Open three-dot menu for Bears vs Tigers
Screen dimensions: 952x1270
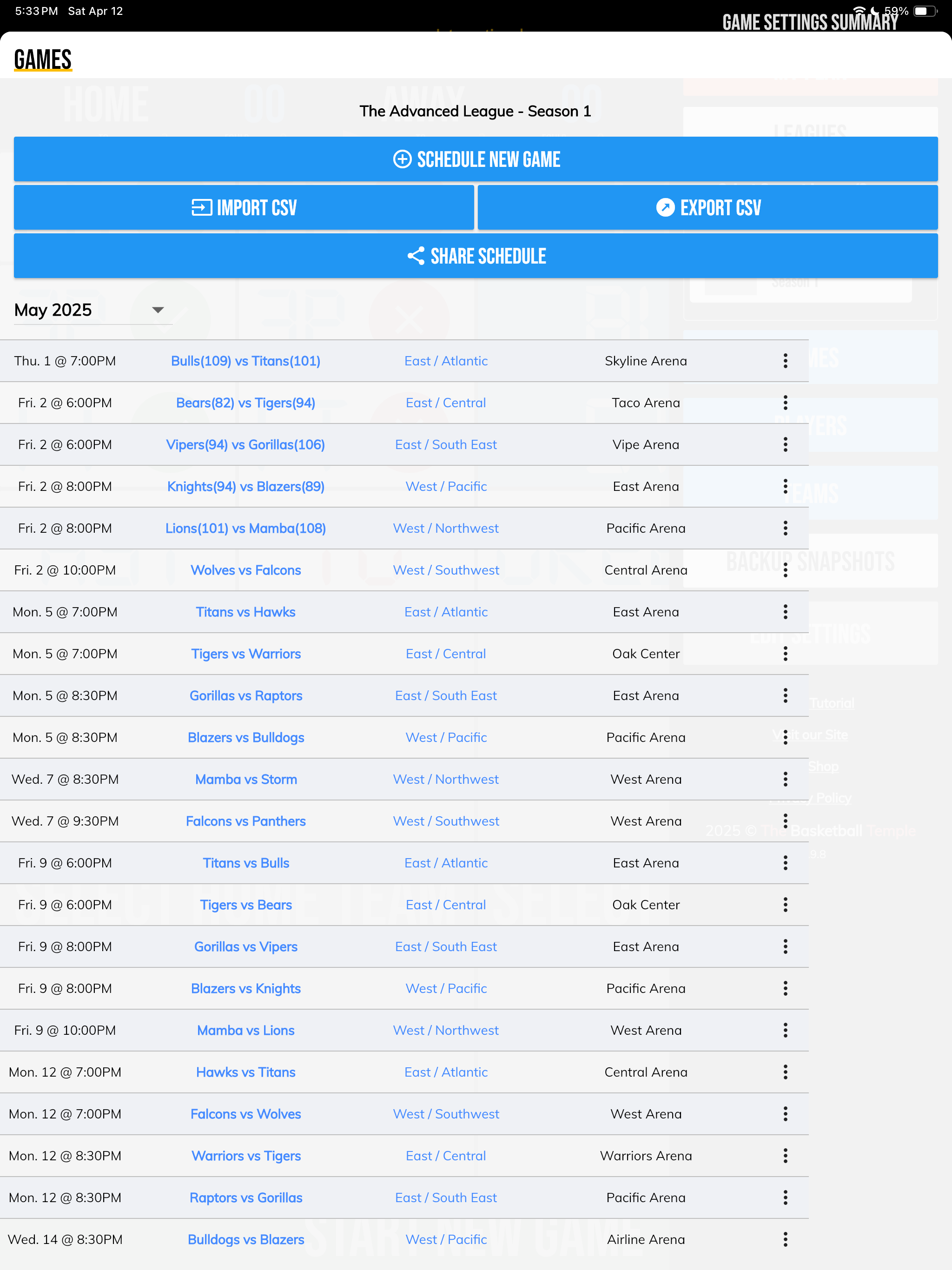pyautogui.click(x=785, y=403)
